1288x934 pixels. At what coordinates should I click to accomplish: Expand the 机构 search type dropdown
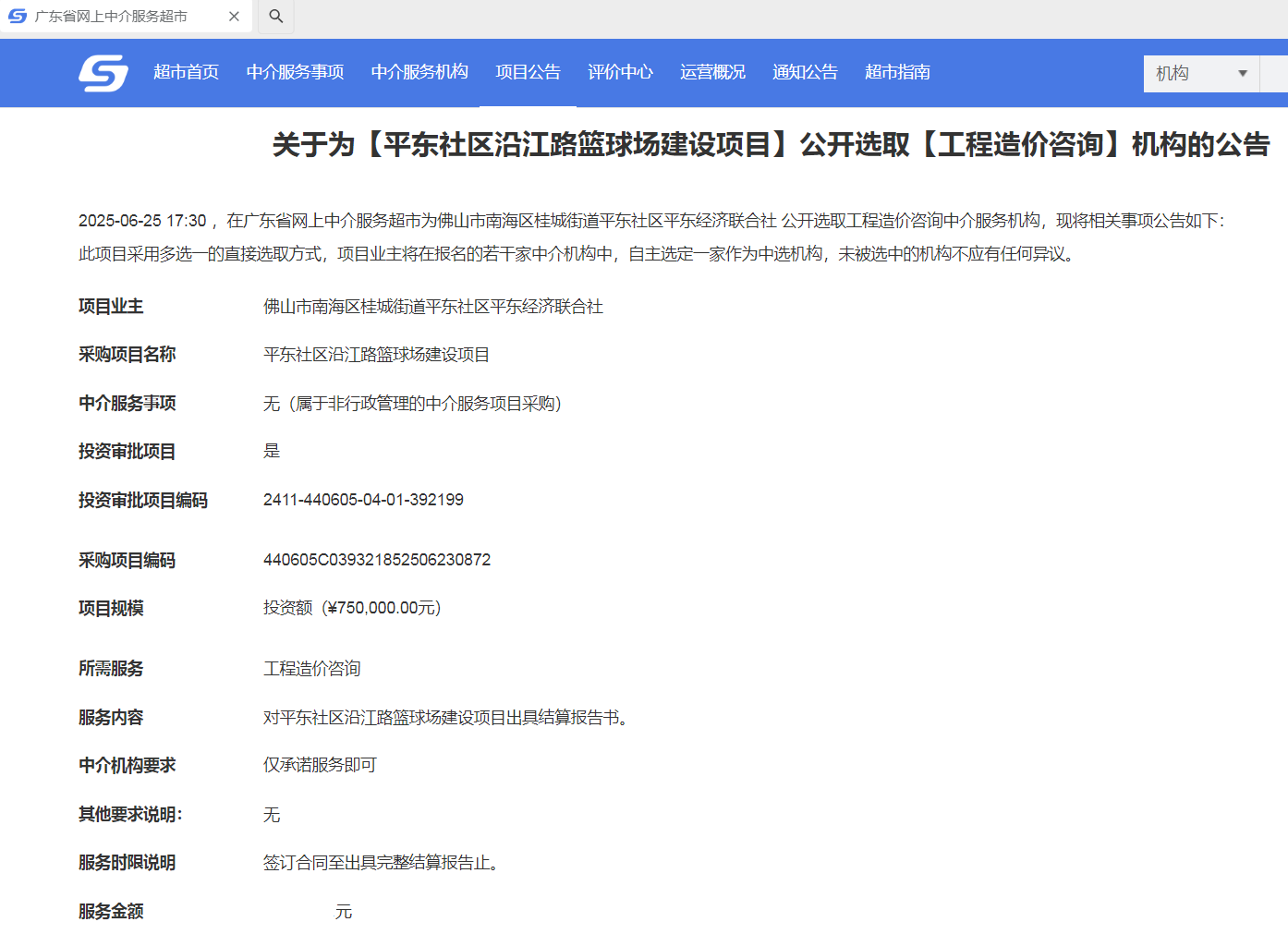click(x=1199, y=74)
